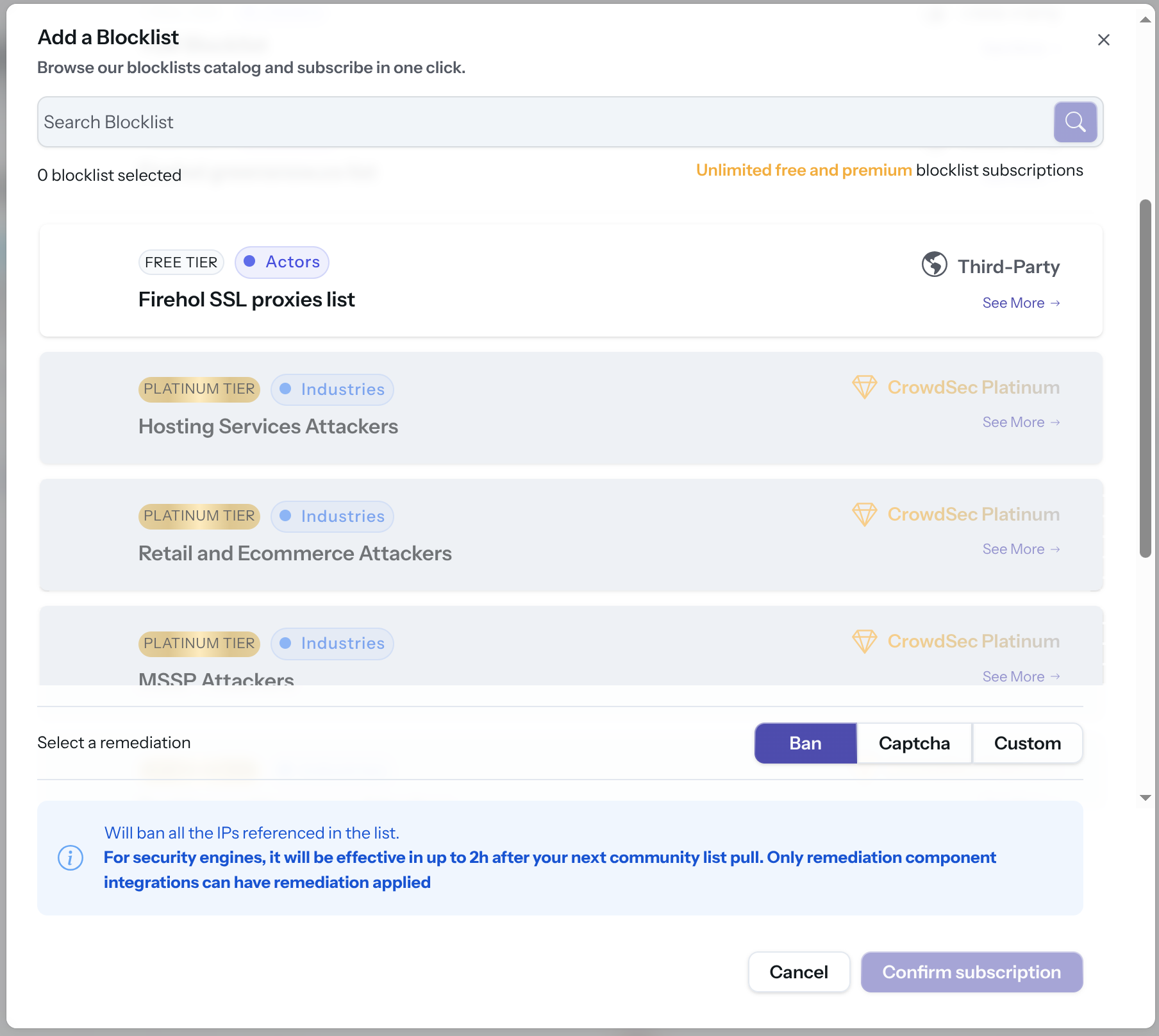Select the Captcha remediation option
The width and height of the screenshot is (1159, 1036).
click(x=914, y=743)
